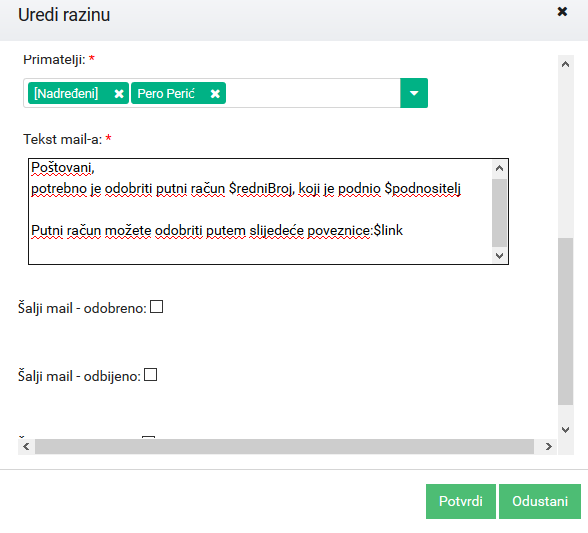
Task: Click empty space in recipients field
Action: pyautogui.click(x=313, y=93)
